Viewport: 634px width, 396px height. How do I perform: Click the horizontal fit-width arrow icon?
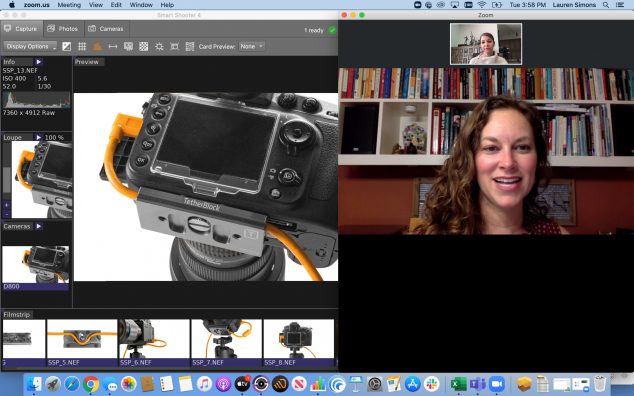tap(113, 47)
